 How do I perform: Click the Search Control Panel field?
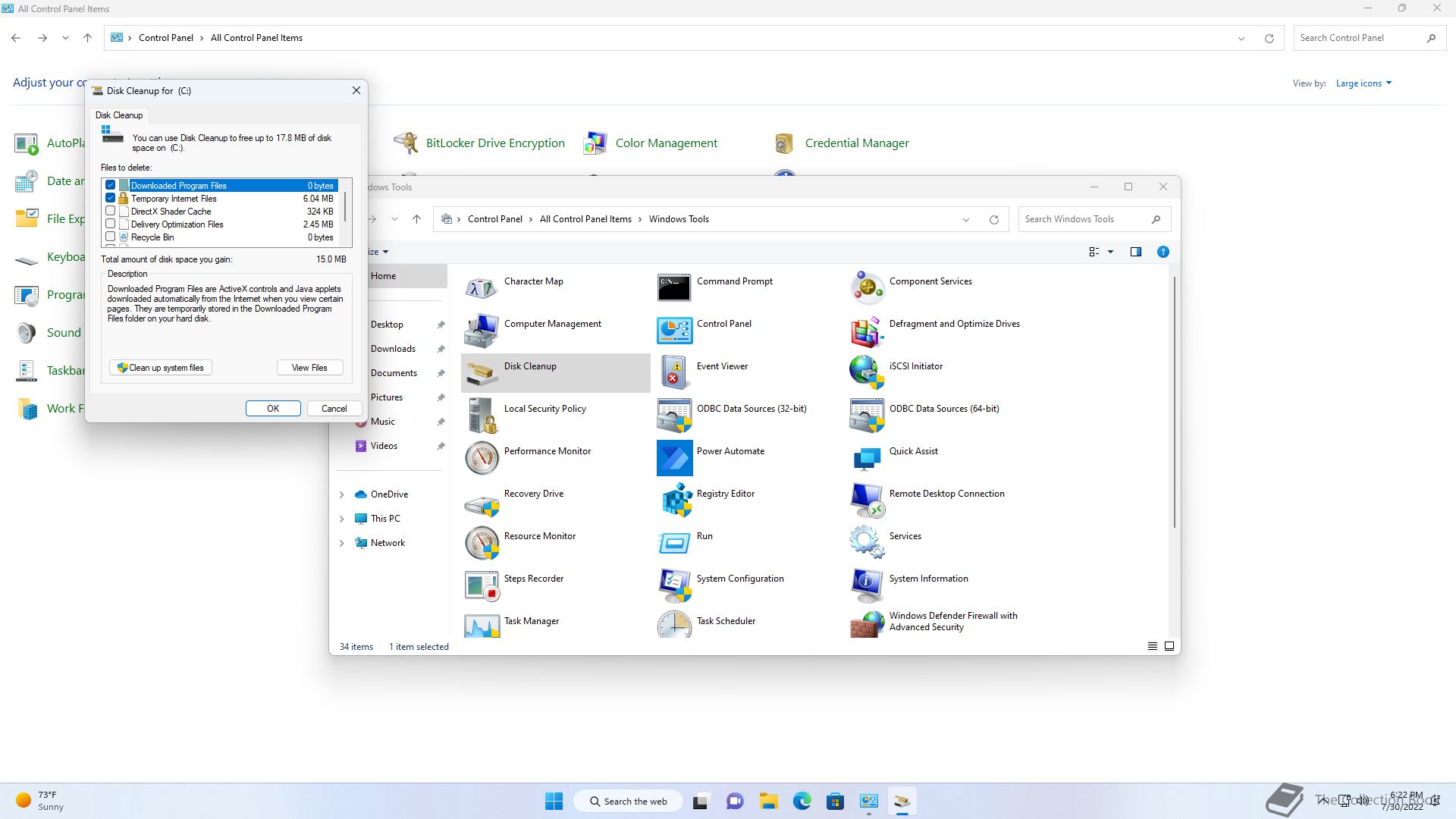click(x=1370, y=38)
